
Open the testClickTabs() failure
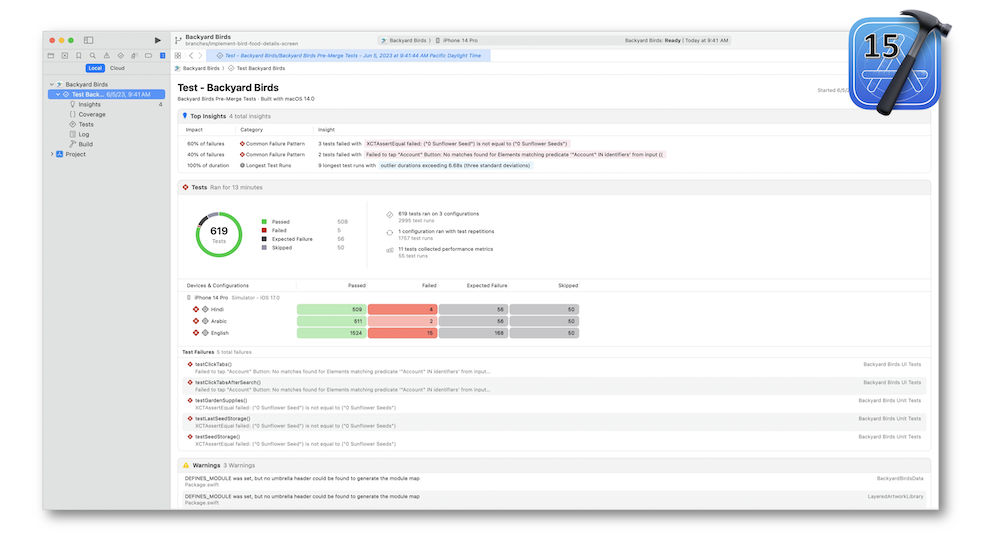point(554,368)
